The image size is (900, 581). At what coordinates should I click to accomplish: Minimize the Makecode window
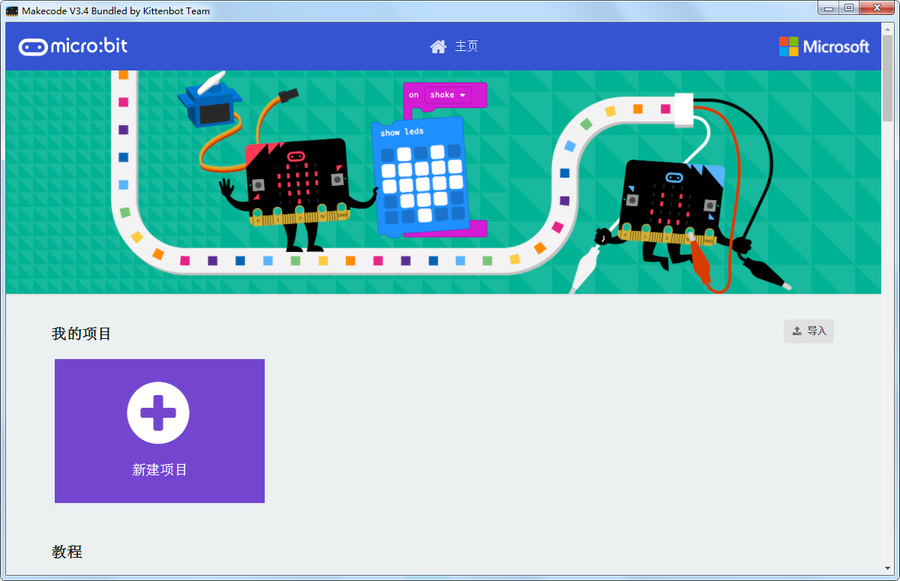(828, 8)
